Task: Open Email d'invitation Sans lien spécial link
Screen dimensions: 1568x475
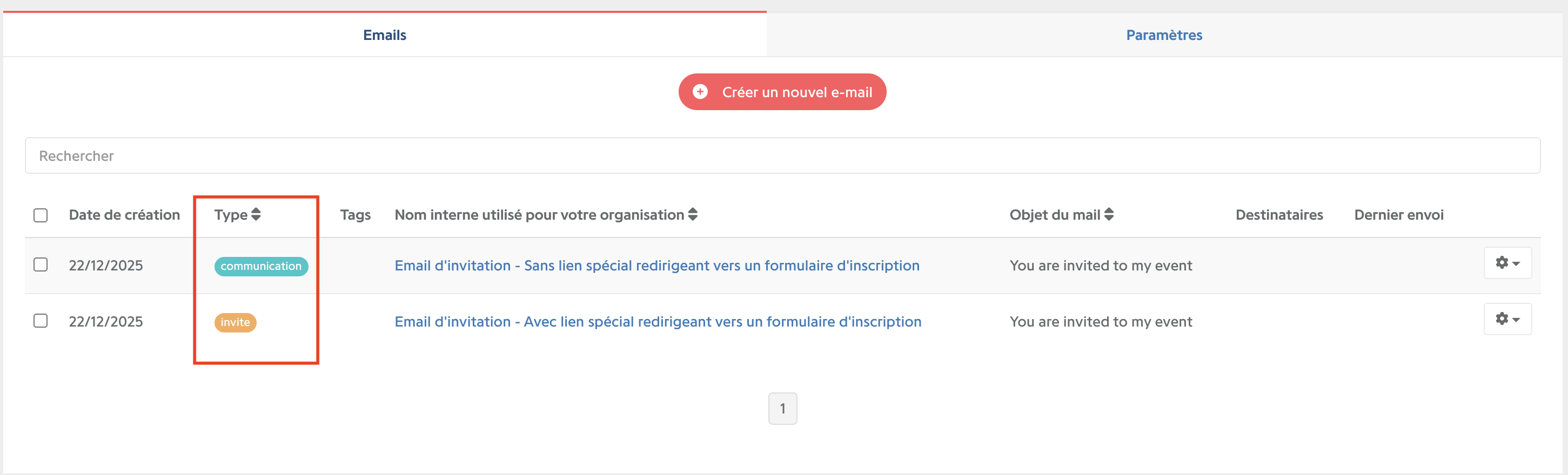Action: [x=657, y=265]
